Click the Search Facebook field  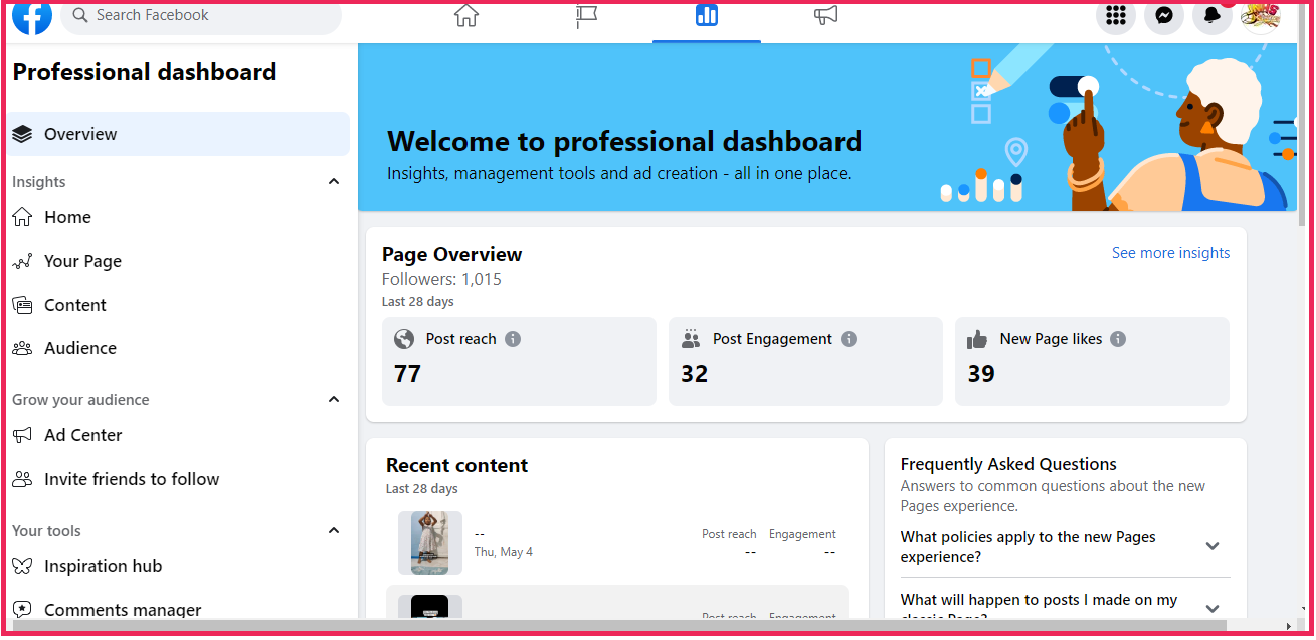tap(201, 16)
